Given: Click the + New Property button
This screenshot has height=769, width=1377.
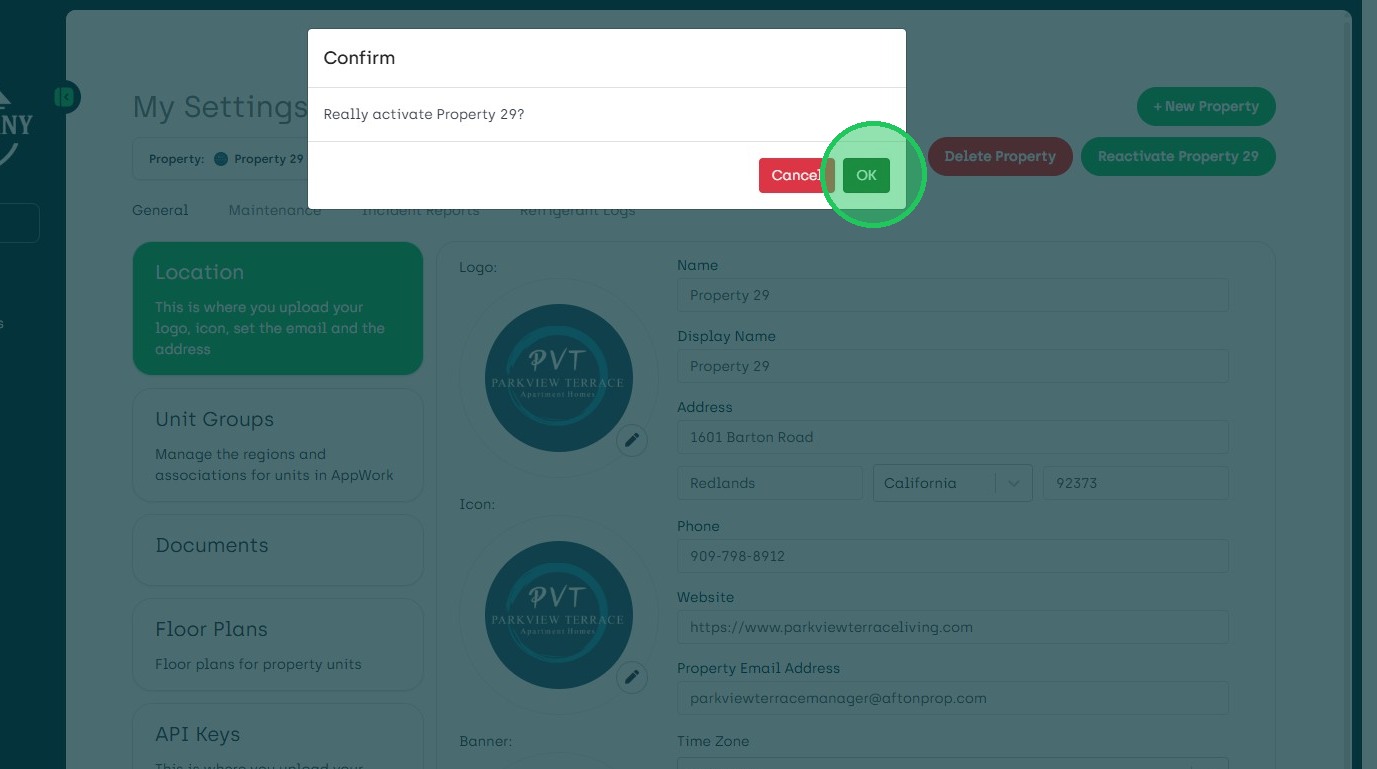Looking at the screenshot, I should coord(1206,106).
